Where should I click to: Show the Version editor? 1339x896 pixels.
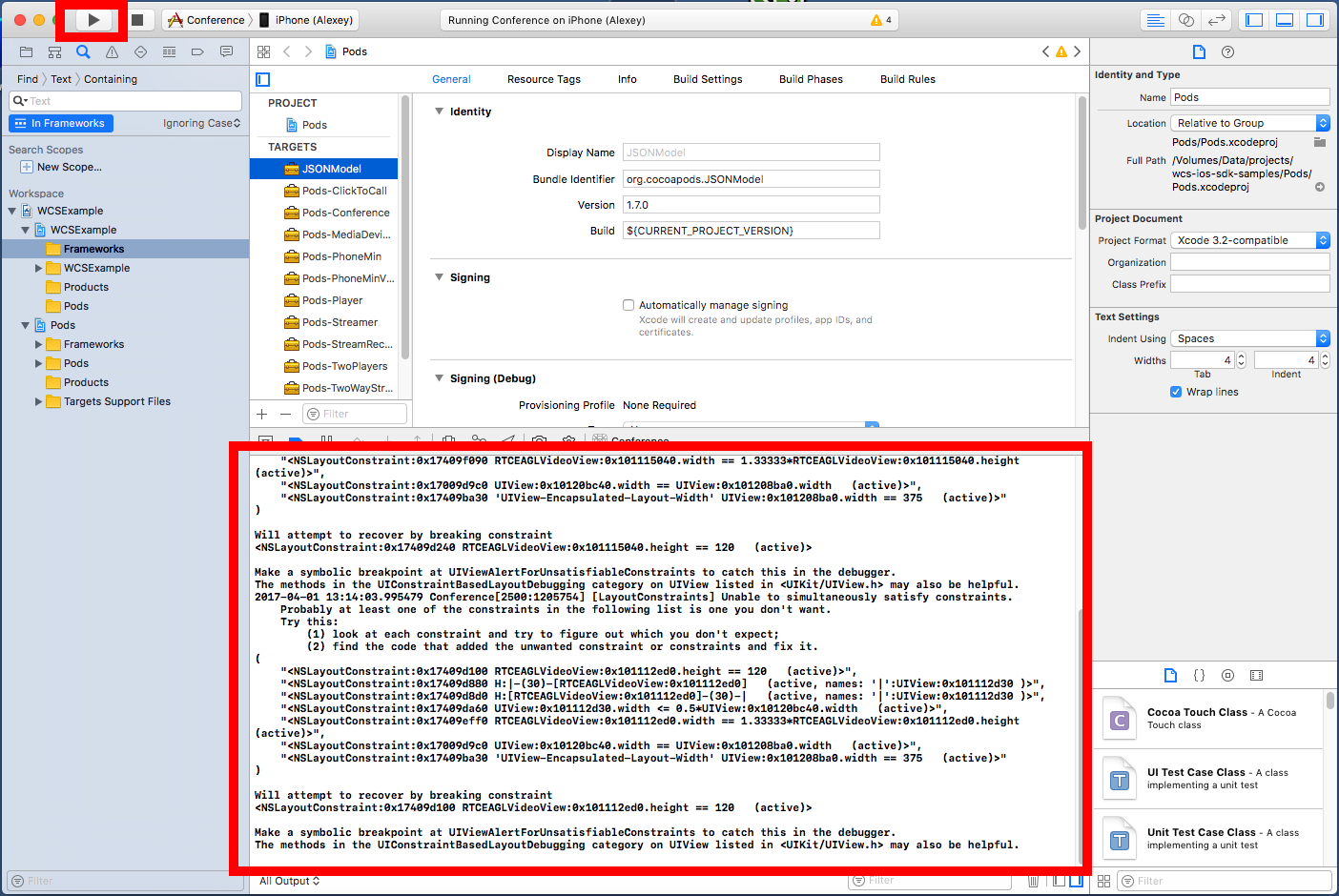tap(1216, 20)
